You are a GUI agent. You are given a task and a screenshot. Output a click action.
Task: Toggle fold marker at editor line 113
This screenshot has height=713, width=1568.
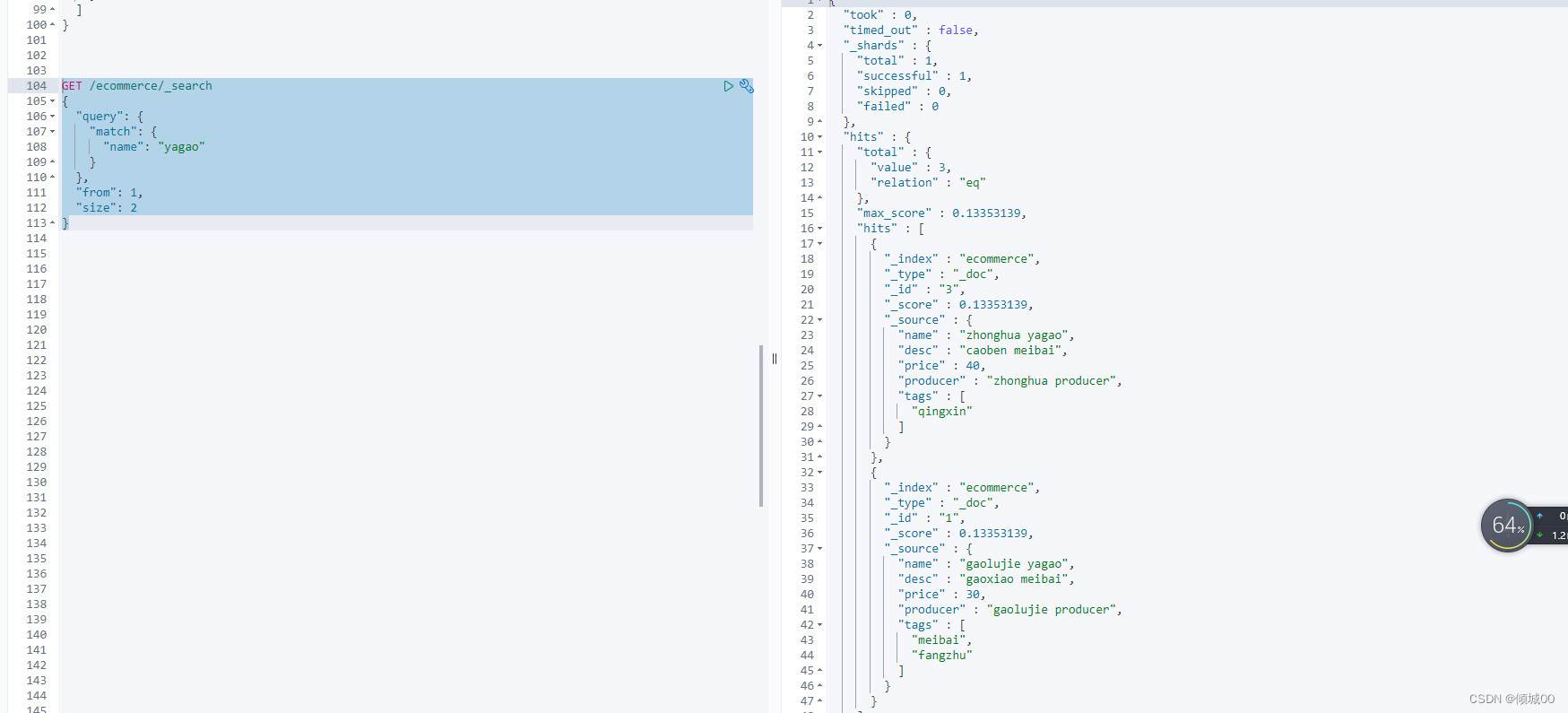(x=52, y=223)
